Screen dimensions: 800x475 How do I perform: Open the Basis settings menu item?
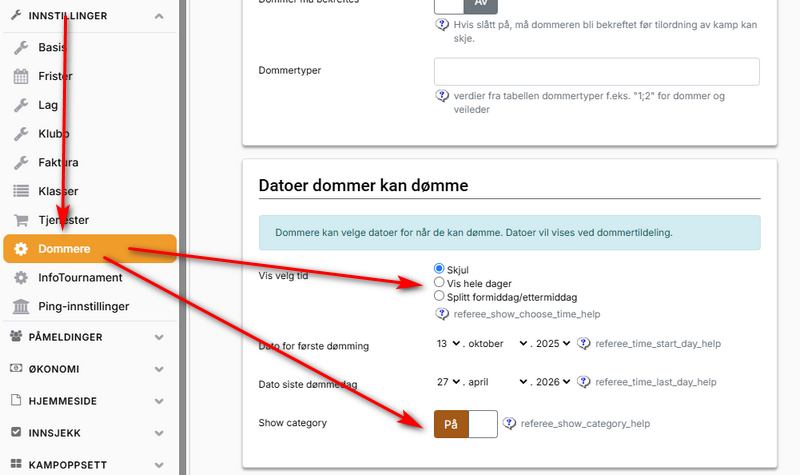click(x=90, y=47)
